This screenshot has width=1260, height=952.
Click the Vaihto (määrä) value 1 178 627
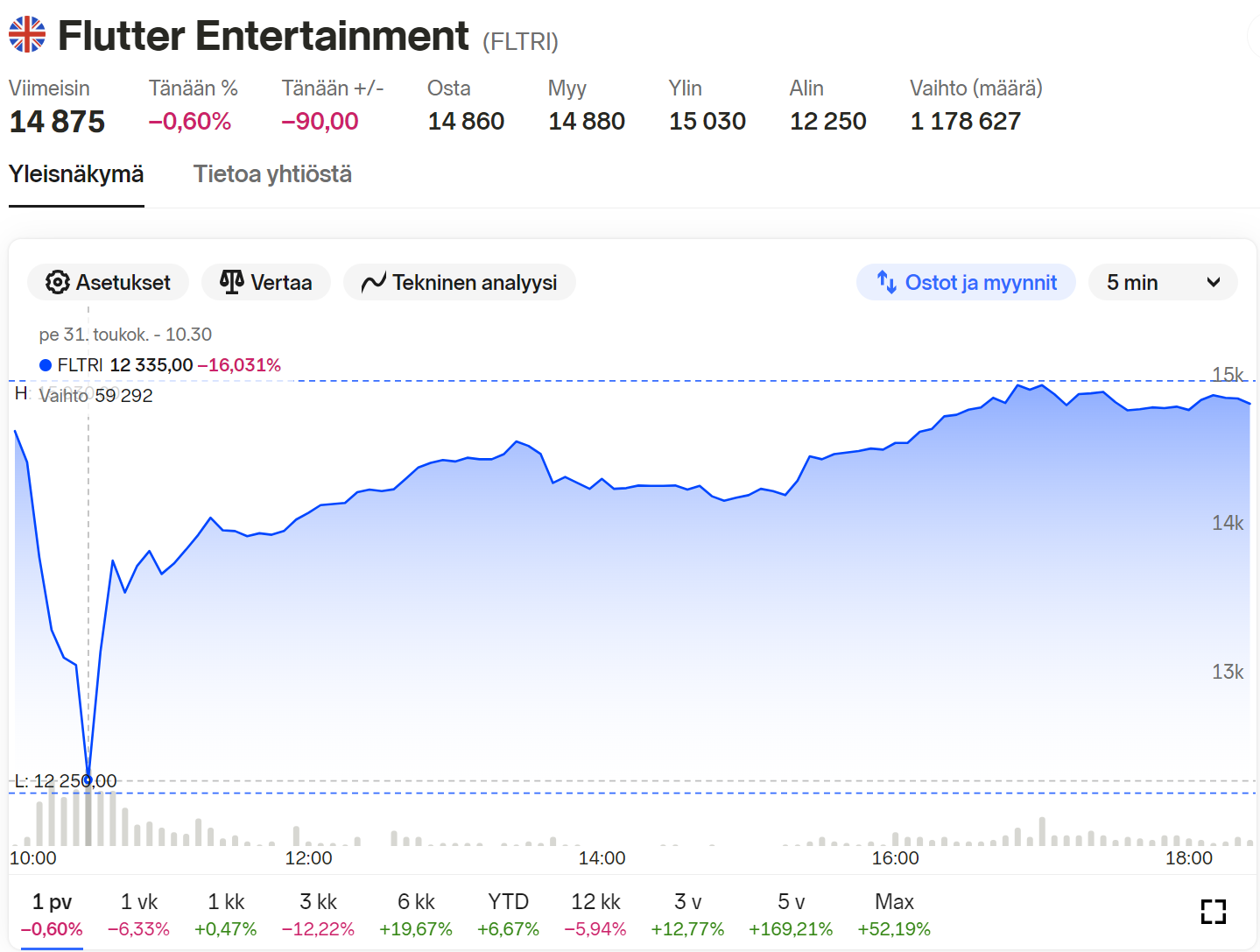pyautogui.click(x=966, y=122)
